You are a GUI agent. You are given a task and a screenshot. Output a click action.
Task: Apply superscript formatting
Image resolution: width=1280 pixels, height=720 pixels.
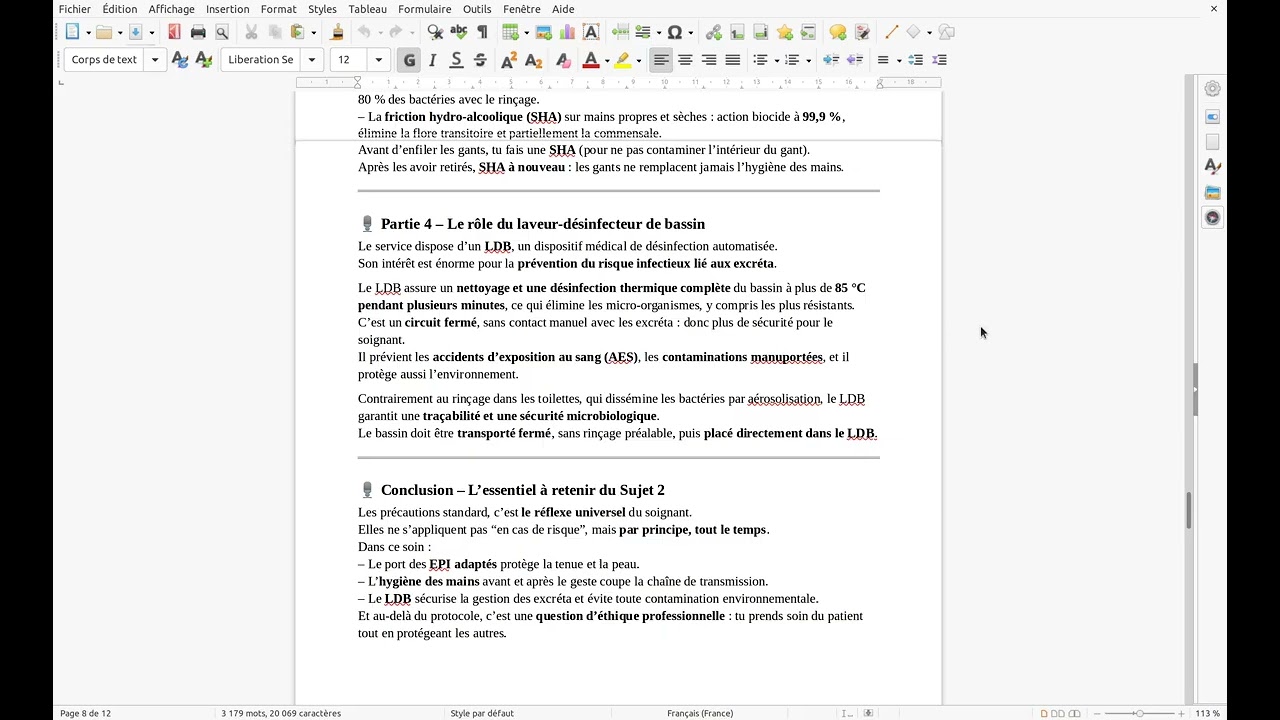coord(509,60)
